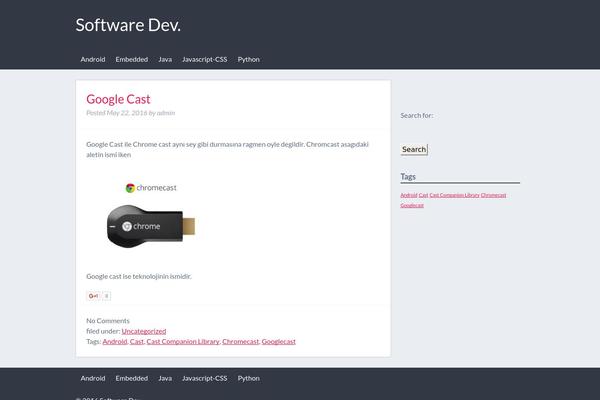Open the Googlecast tag below the post

click(x=279, y=341)
